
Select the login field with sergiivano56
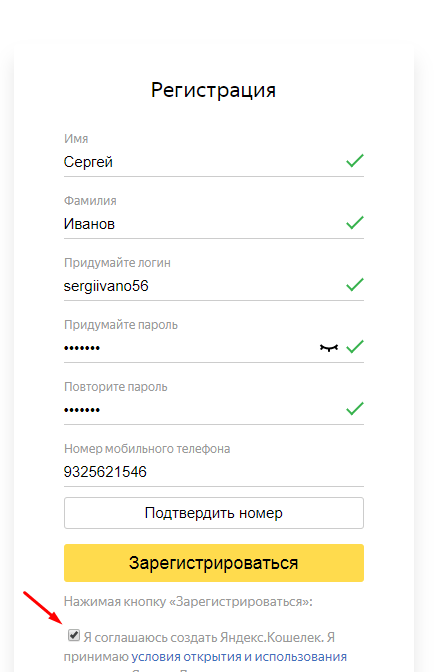tap(214, 286)
